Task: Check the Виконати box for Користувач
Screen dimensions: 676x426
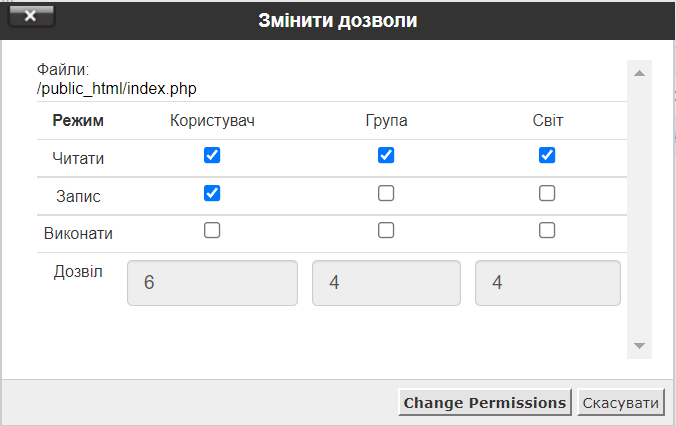Action: (212, 230)
